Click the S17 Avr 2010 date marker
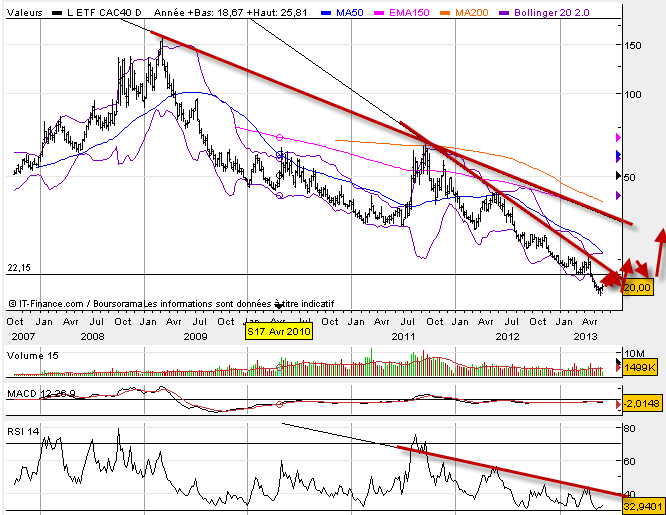 (279, 330)
